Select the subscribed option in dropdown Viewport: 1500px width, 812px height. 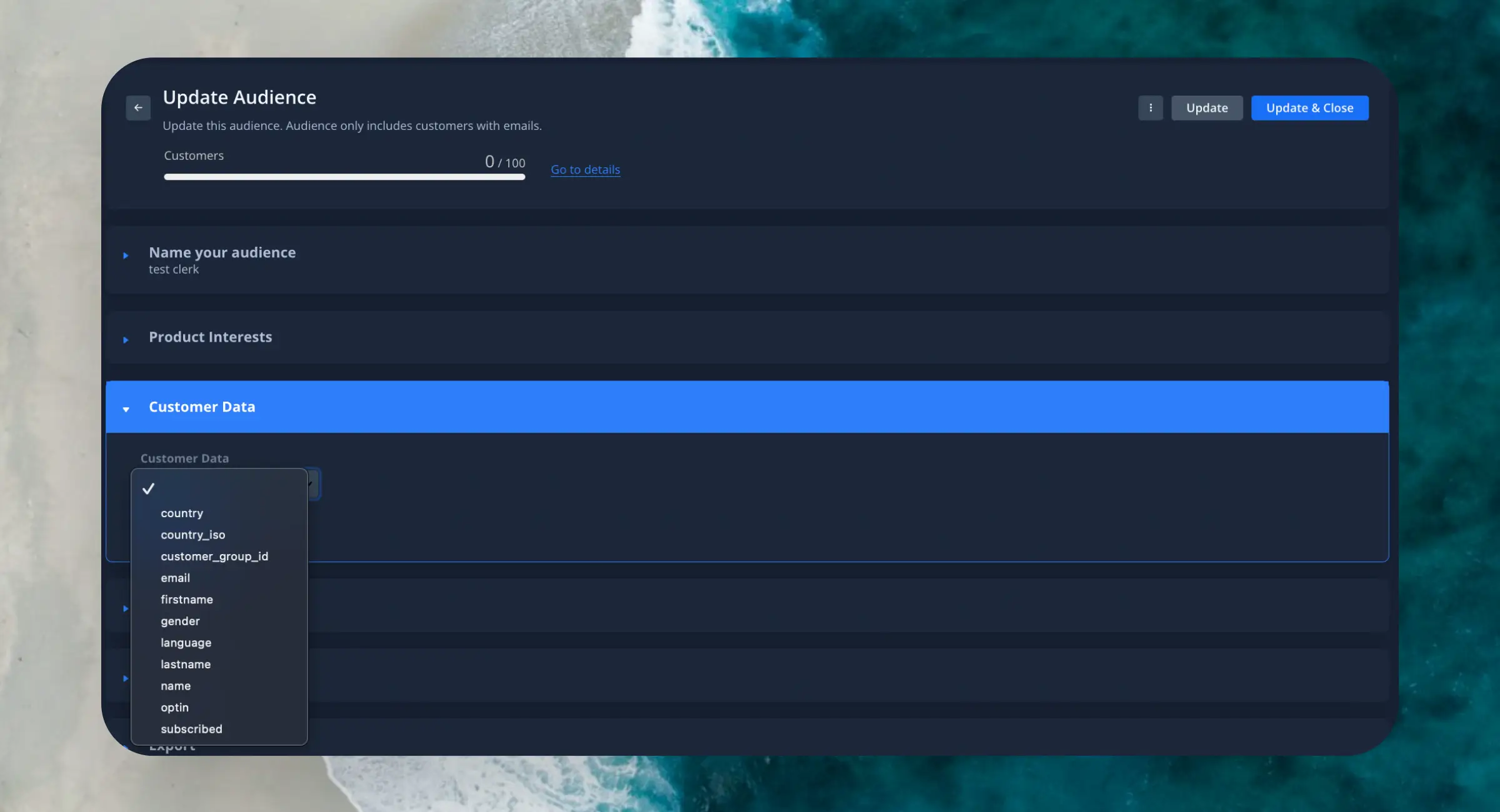pyautogui.click(x=191, y=728)
